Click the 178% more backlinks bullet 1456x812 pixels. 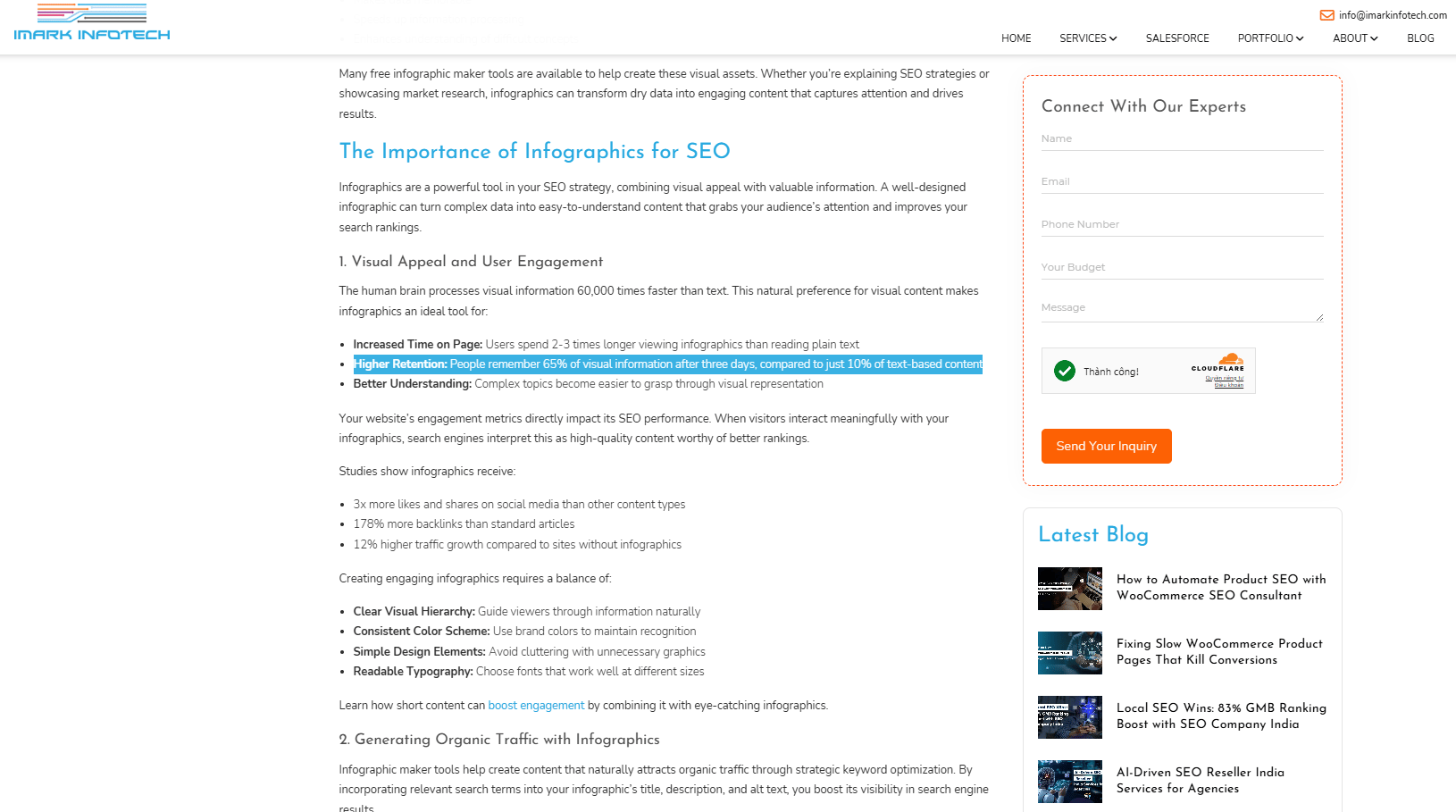click(464, 524)
